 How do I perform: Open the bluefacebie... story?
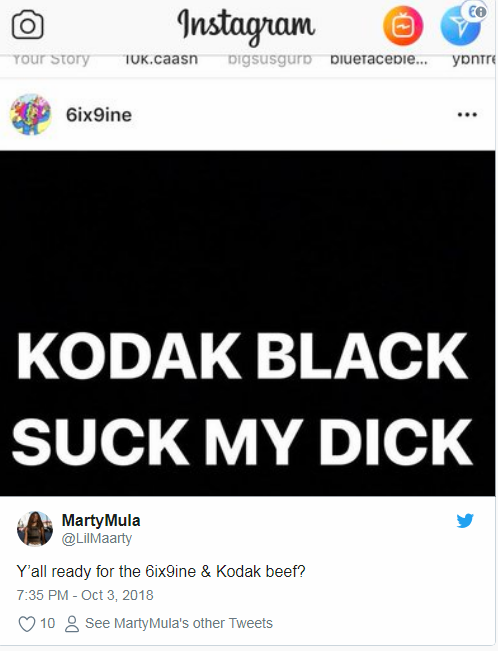(x=379, y=59)
